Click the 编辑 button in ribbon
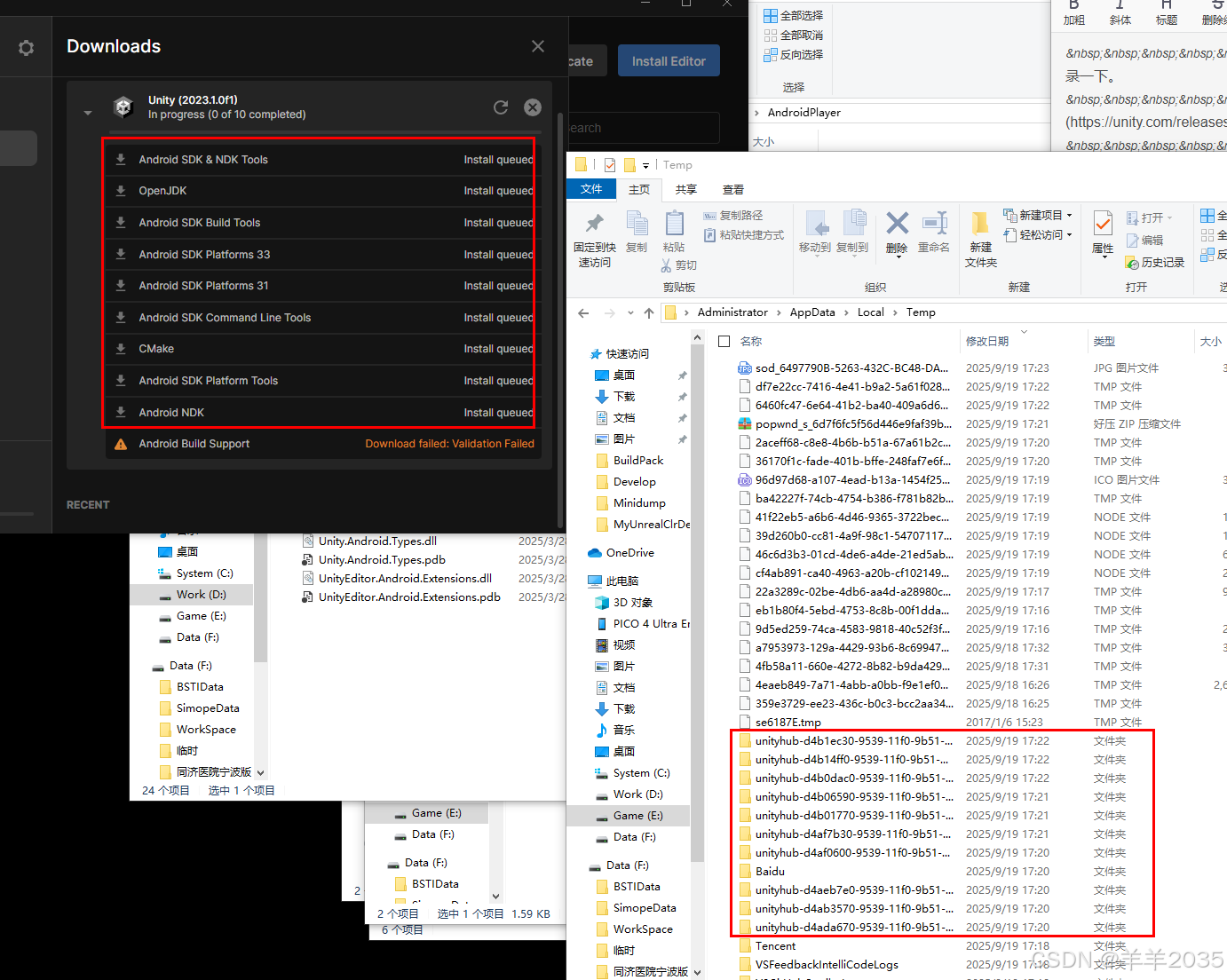Image resolution: width=1227 pixels, height=980 pixels. point(1145,241)
